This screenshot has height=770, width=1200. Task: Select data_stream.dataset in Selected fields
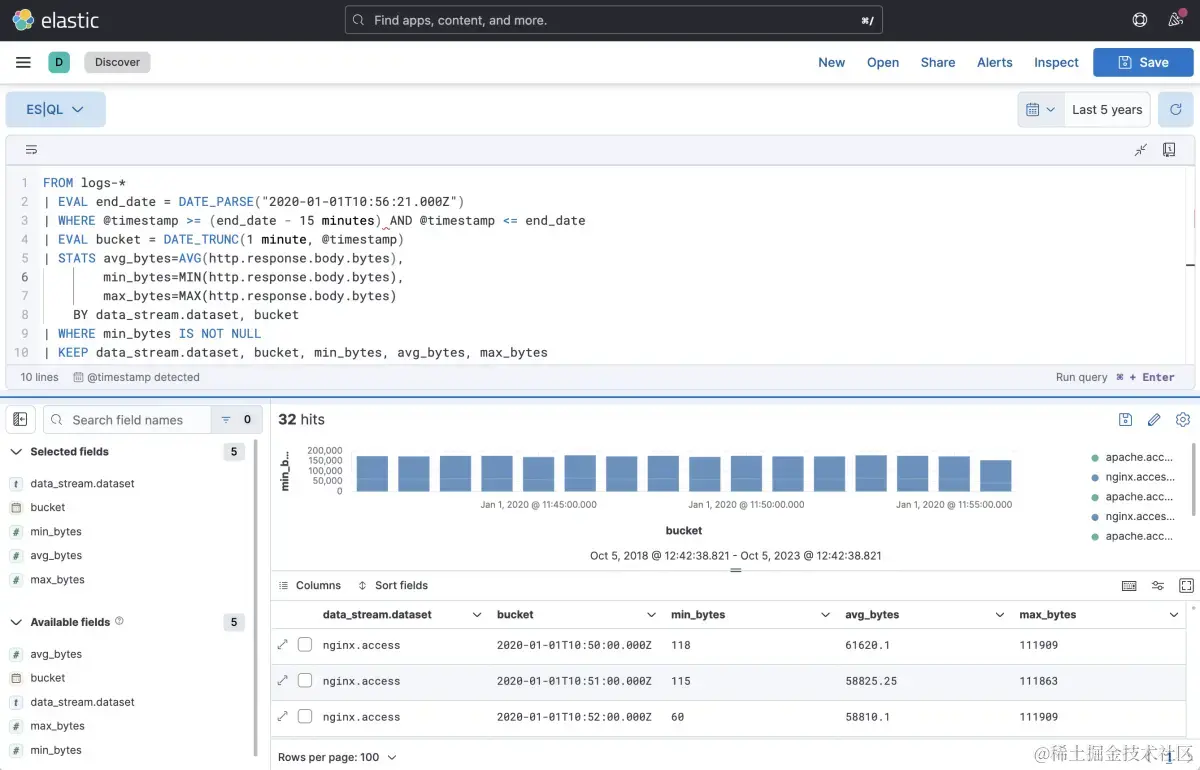(82, 483)
